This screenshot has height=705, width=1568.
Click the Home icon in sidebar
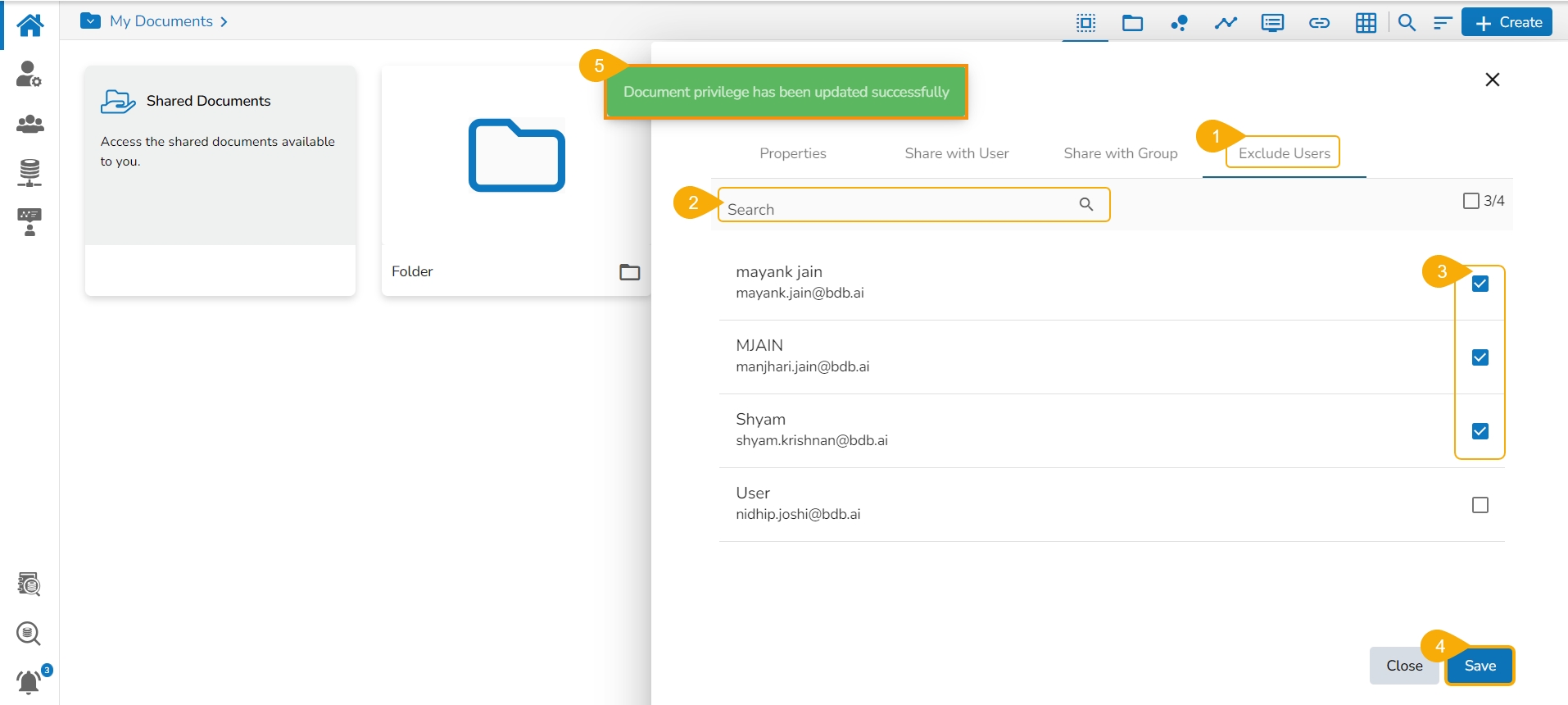30,25
